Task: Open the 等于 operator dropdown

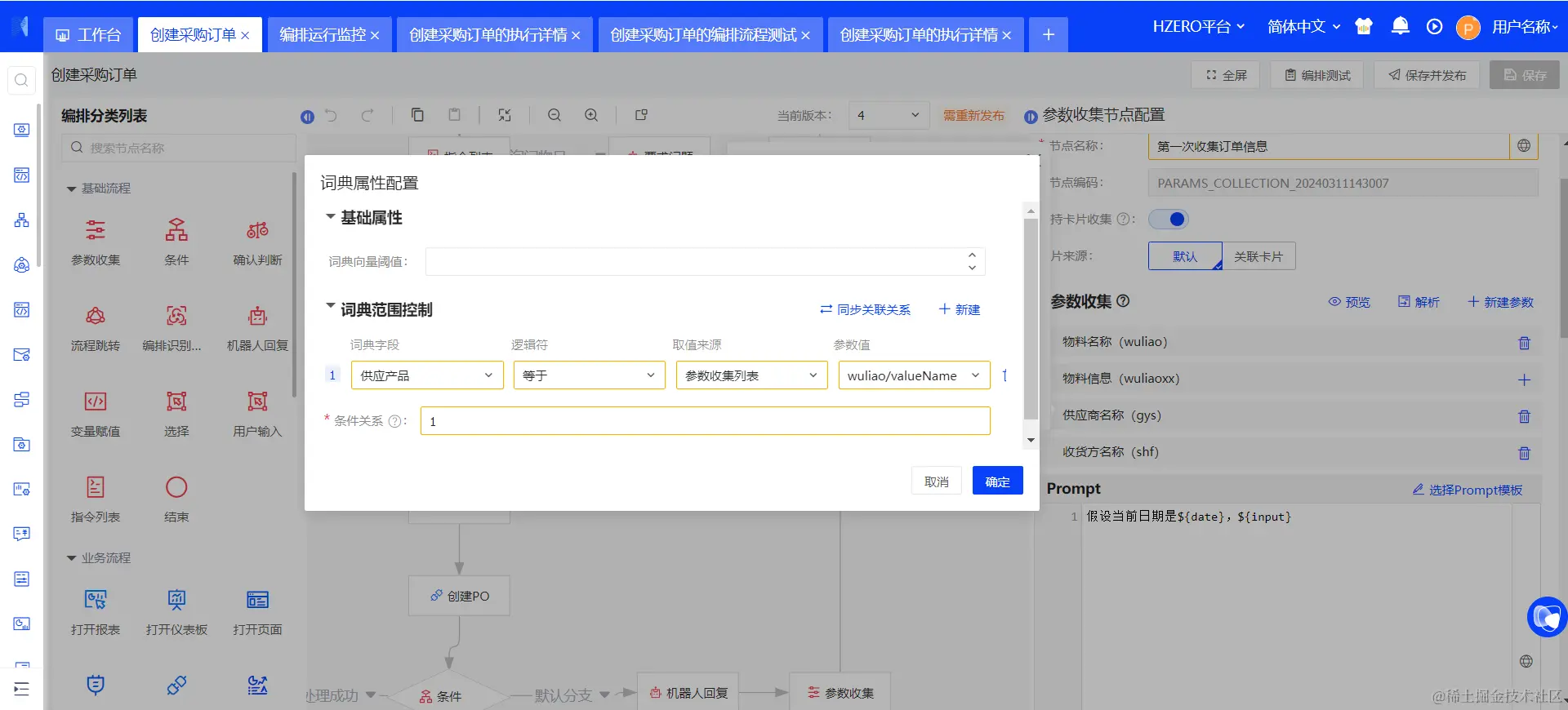Action: coord(589,375)
